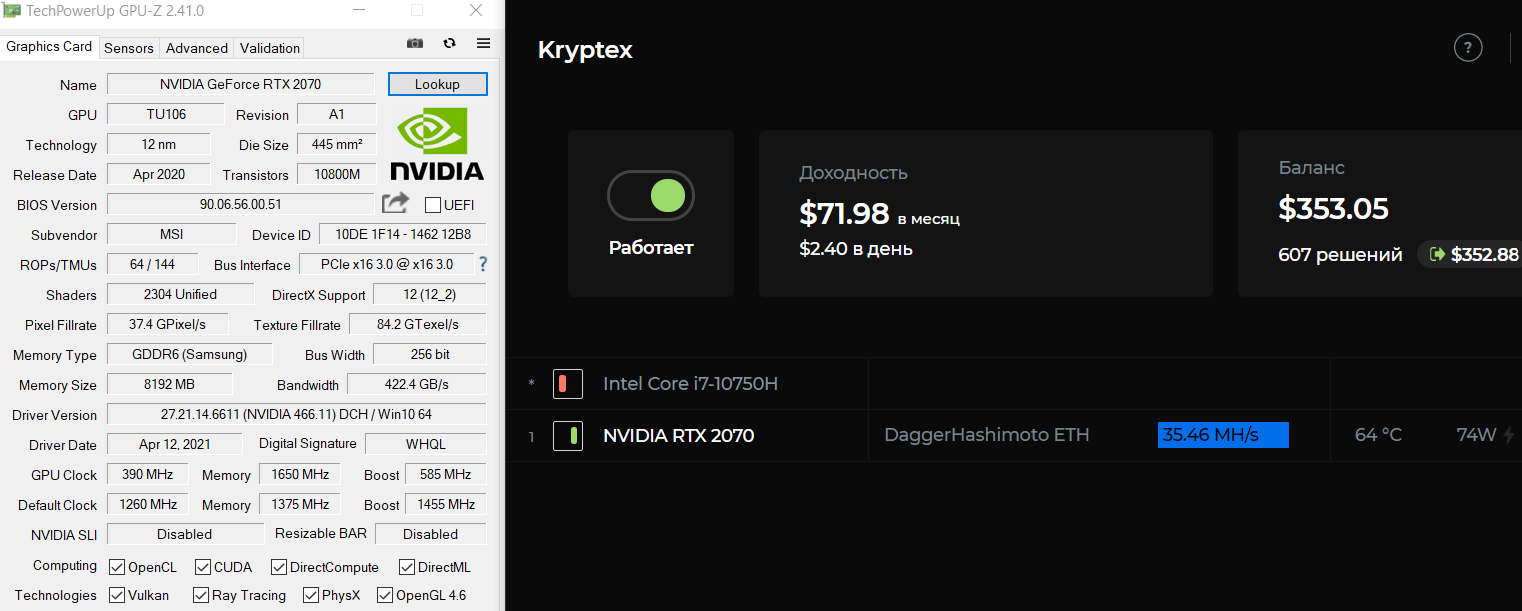Screen dimensions: 1522x611
Task: Click the Shaders field showing 2304 Unified
Action: coord(179,294)
